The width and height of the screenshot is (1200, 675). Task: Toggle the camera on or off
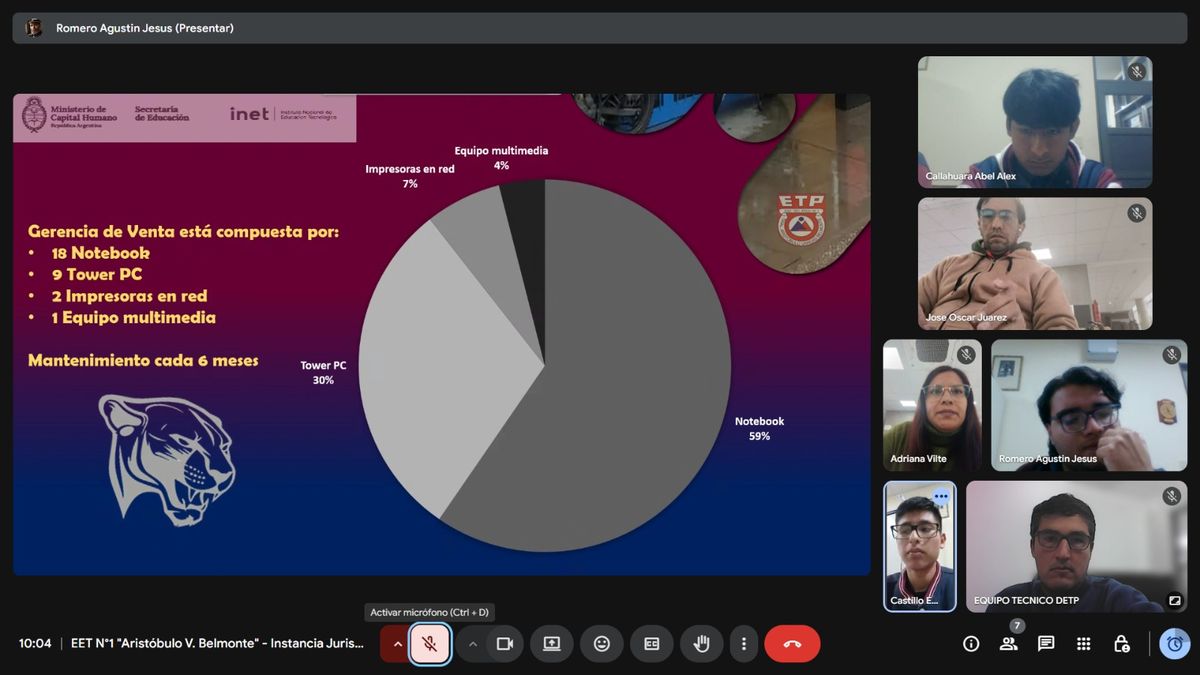(x=505, y=644)
